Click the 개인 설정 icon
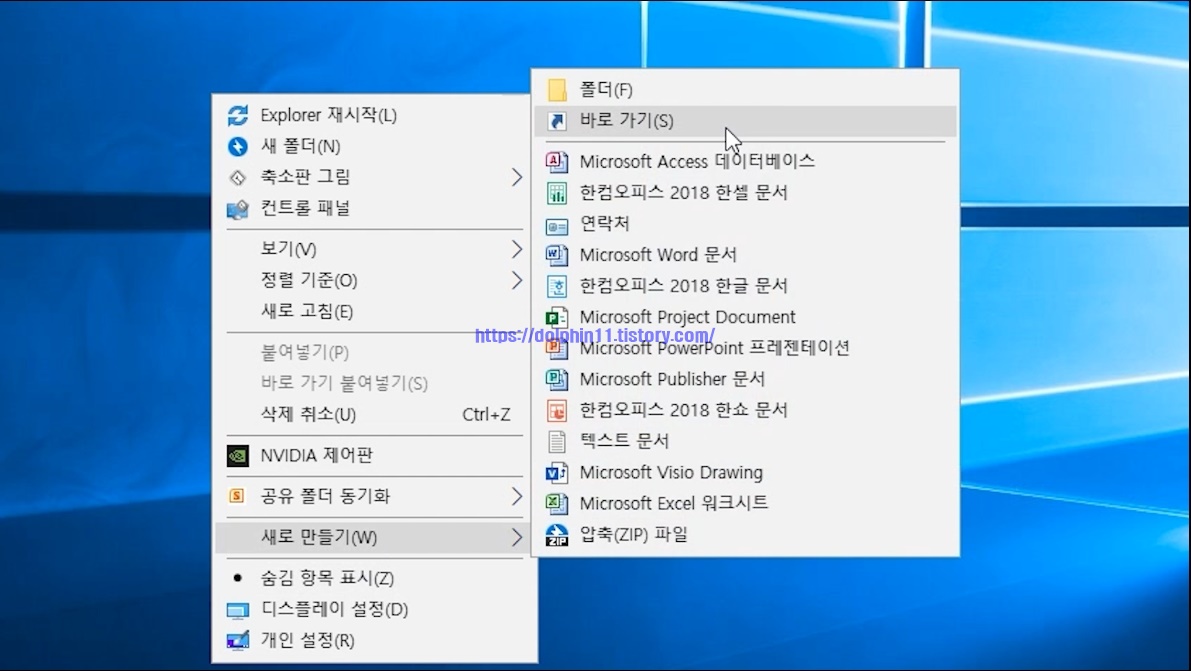Screen dimensions: 1191x671 pos(238,641)
